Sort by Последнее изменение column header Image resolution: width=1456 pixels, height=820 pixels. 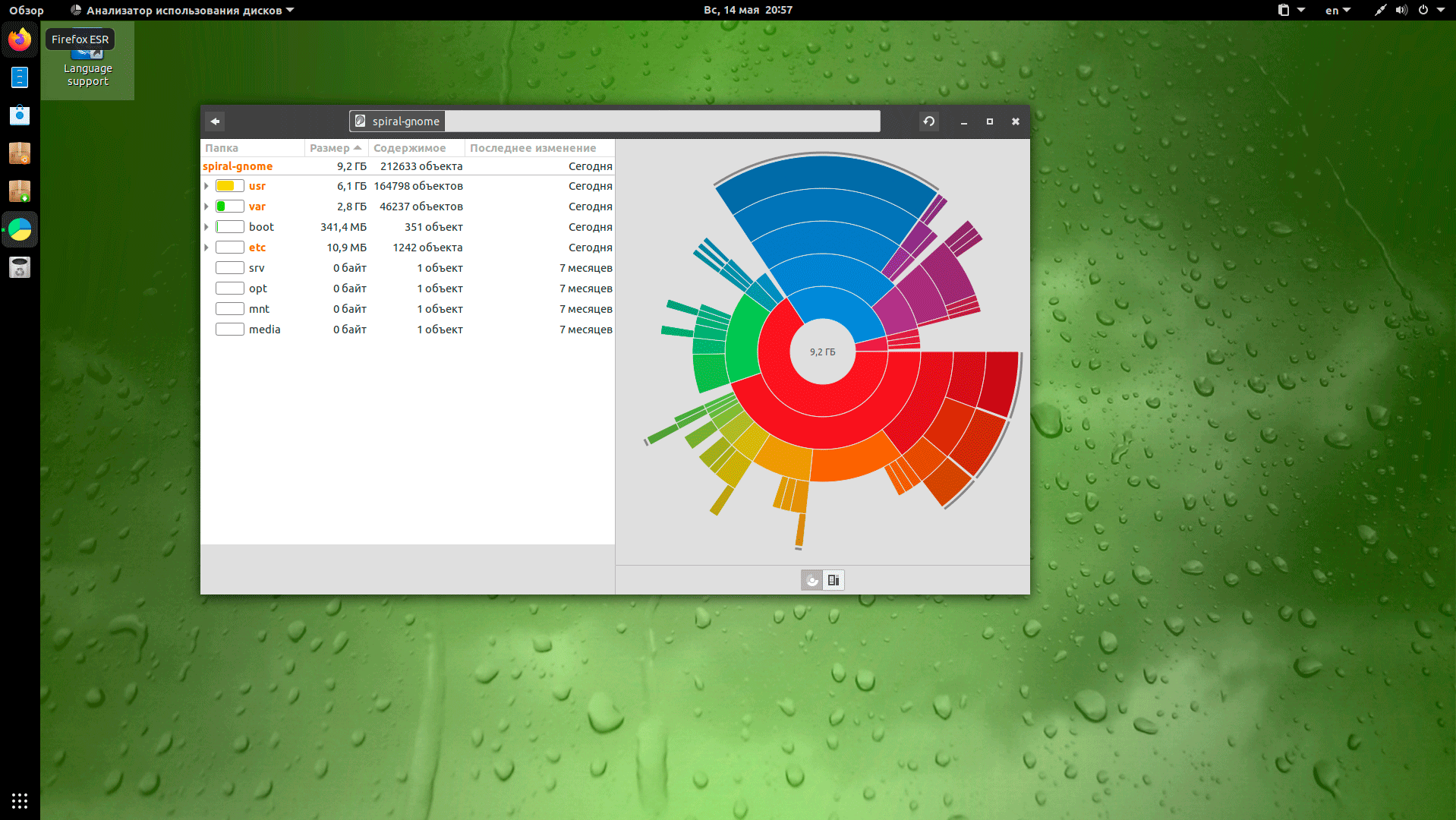click(532, 148)
